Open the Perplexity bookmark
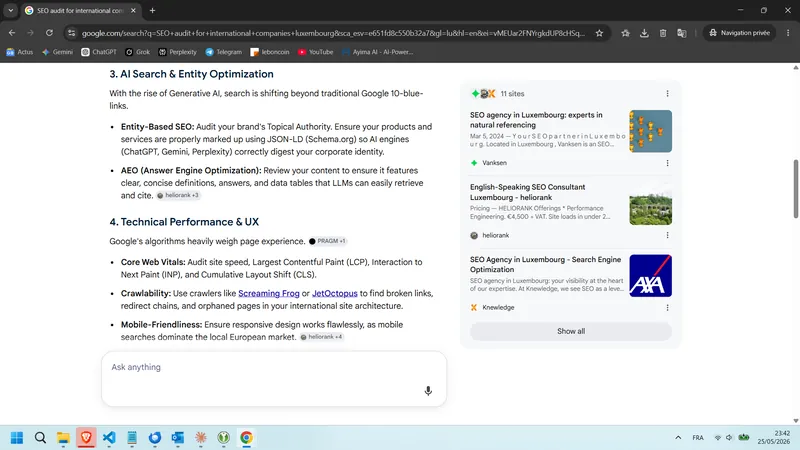Screen dimensions: 800x450 [178, 52]
